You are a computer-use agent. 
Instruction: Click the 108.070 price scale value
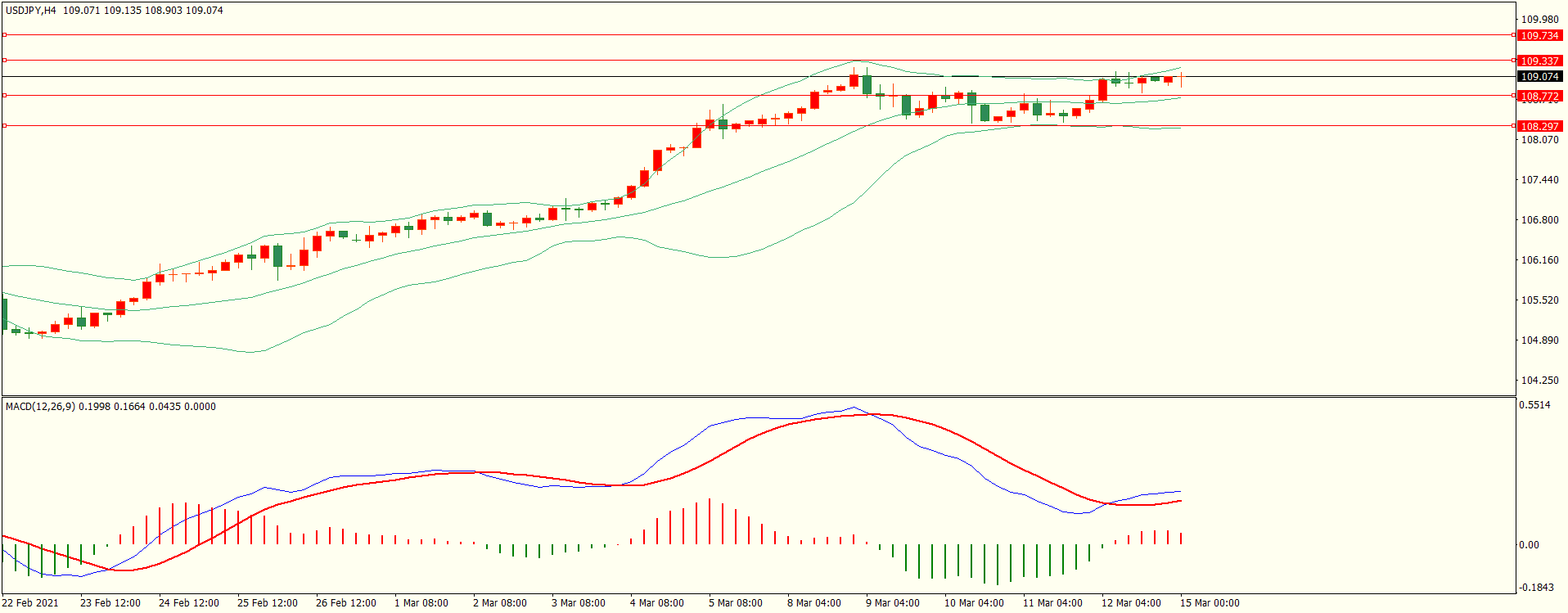tap(1539, 140)
